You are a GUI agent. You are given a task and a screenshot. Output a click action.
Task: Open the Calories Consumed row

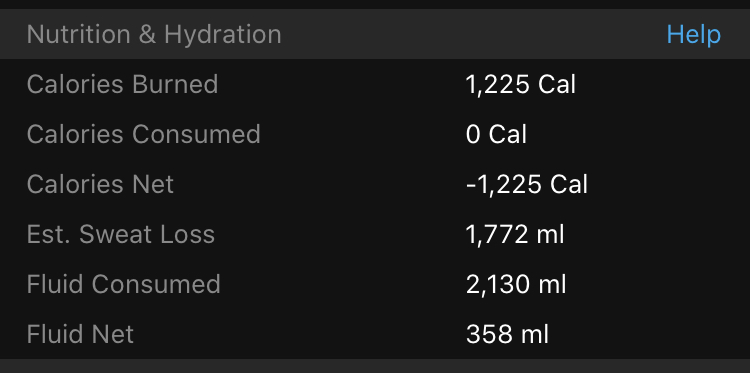375,134
